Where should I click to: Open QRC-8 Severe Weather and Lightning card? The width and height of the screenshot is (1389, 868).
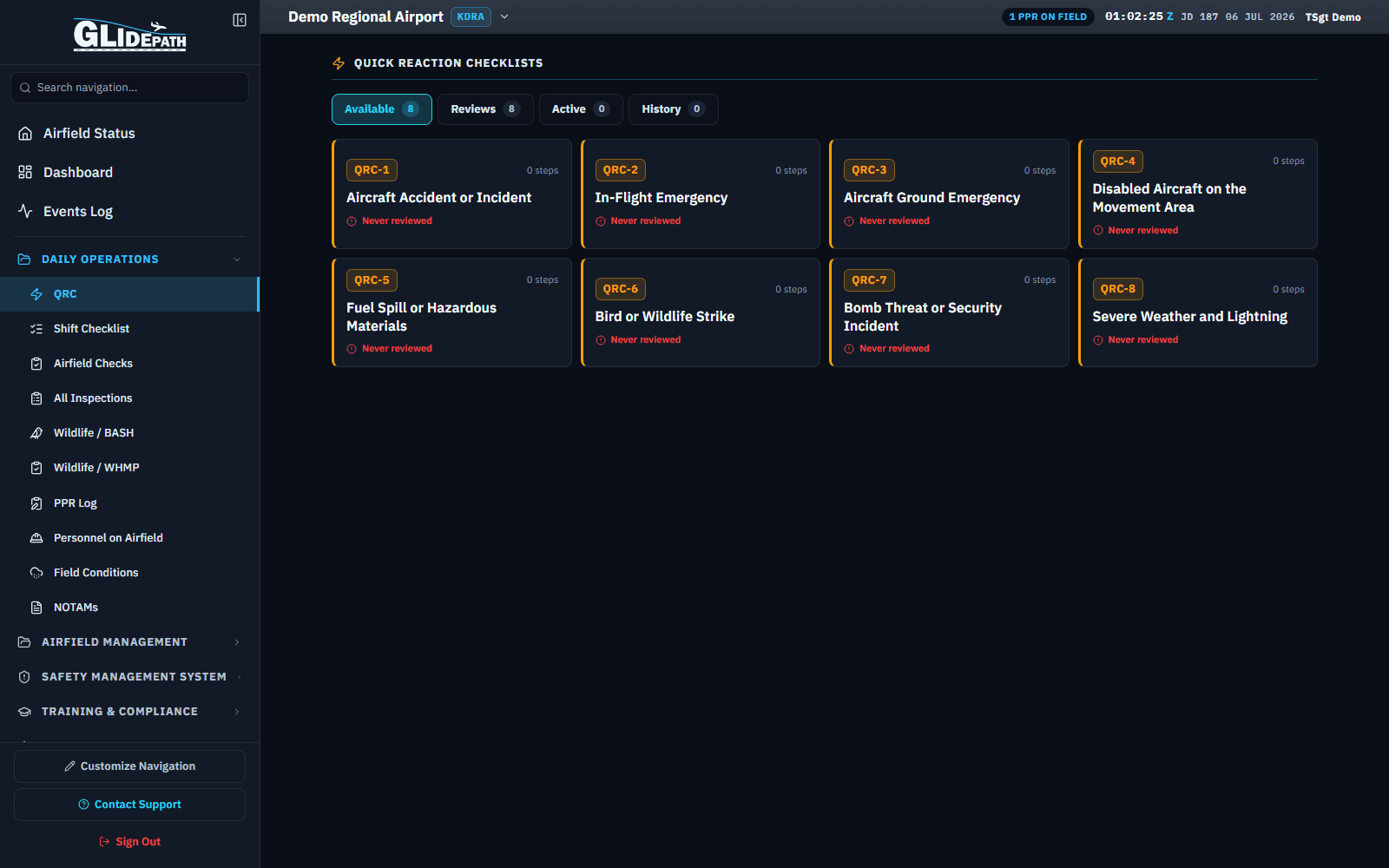1198,312
